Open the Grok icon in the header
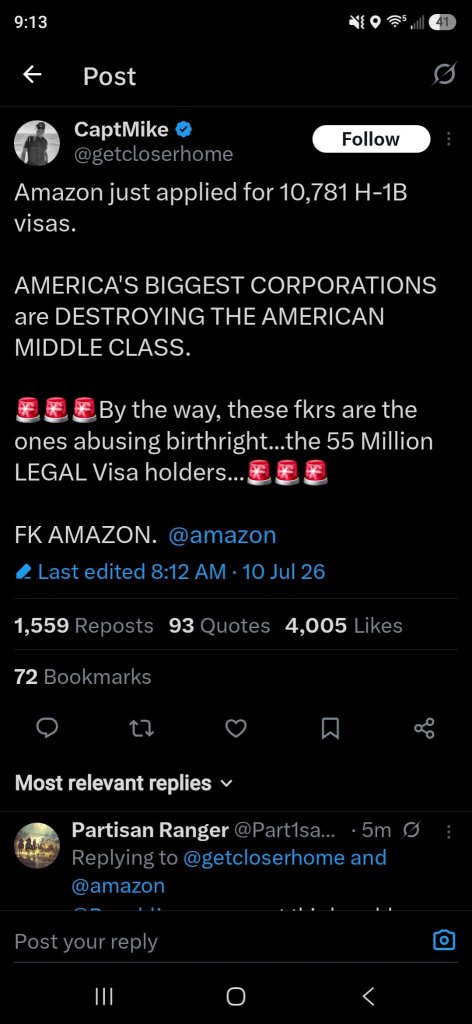Image resolution: width=472 pixels, height=1024 pixels. tap(445, 76)
